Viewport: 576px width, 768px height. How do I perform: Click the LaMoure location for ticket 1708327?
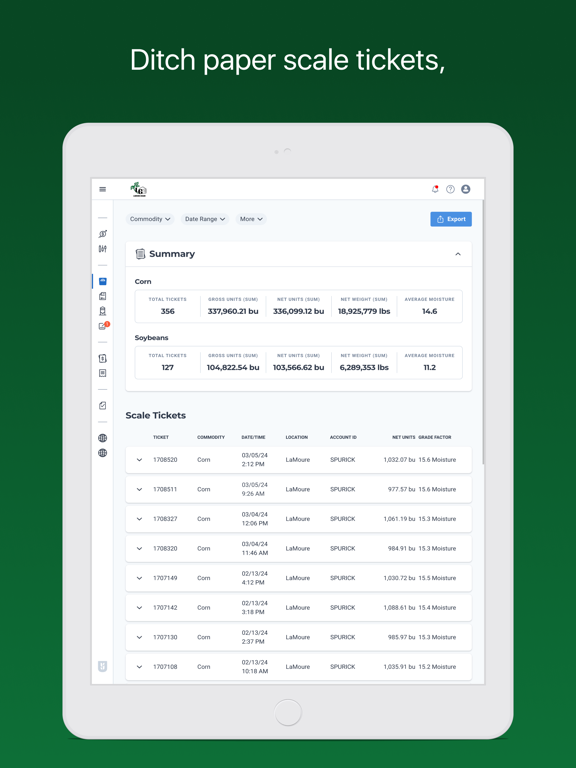[298, 519]
